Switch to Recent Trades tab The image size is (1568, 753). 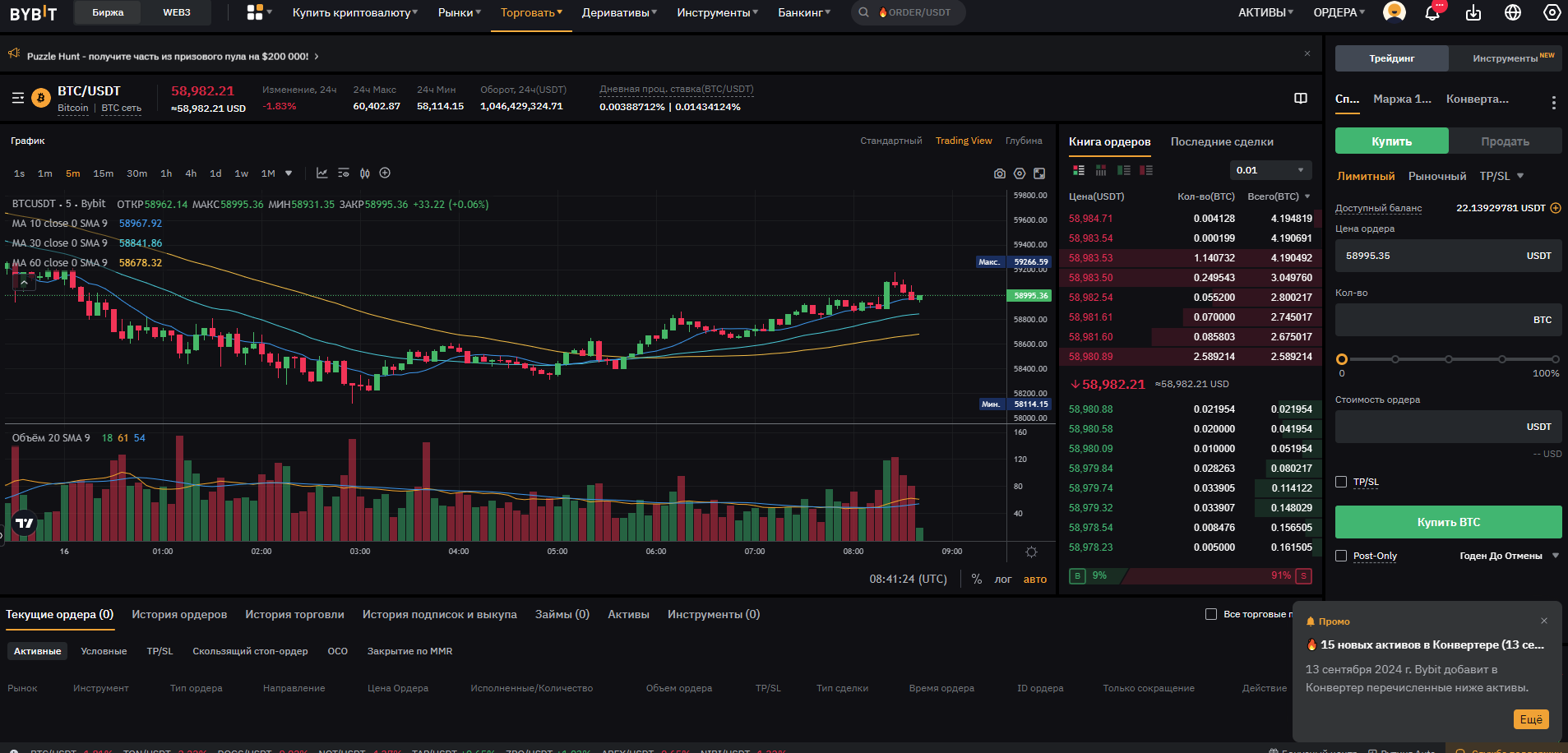pos(1222,141)
